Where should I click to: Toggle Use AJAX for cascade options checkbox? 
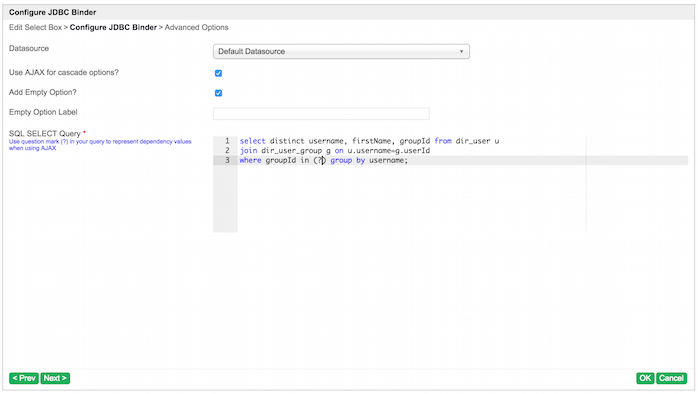(x=218, y=73)
